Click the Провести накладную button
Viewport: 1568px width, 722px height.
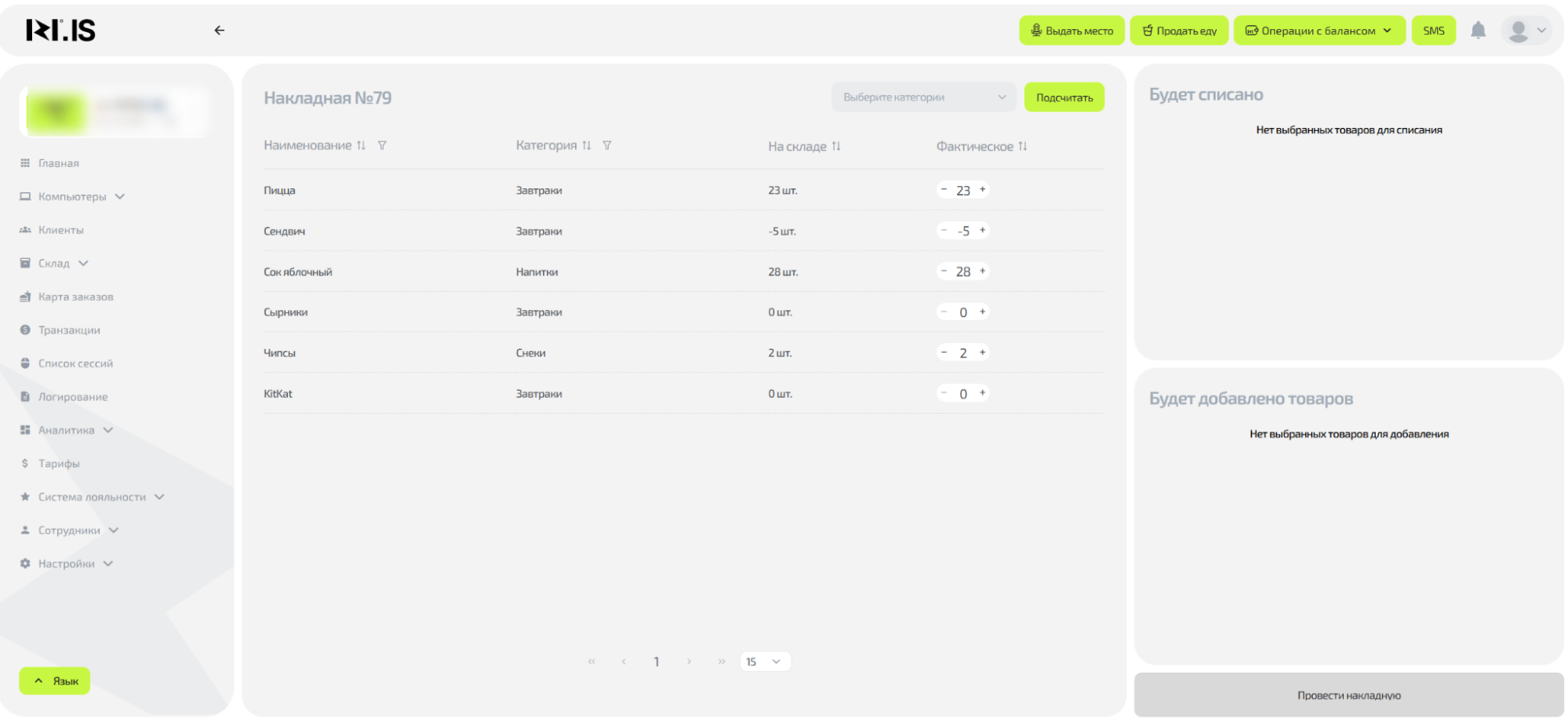[x=1348, y=695]
